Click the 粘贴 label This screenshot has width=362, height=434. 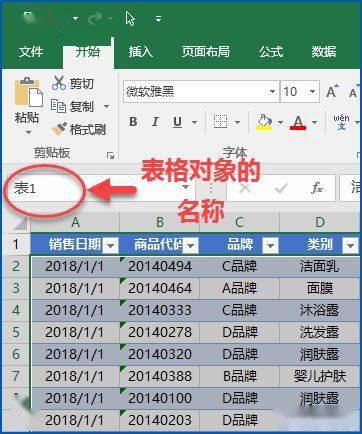pyautogui.click(x=27, y=117)
